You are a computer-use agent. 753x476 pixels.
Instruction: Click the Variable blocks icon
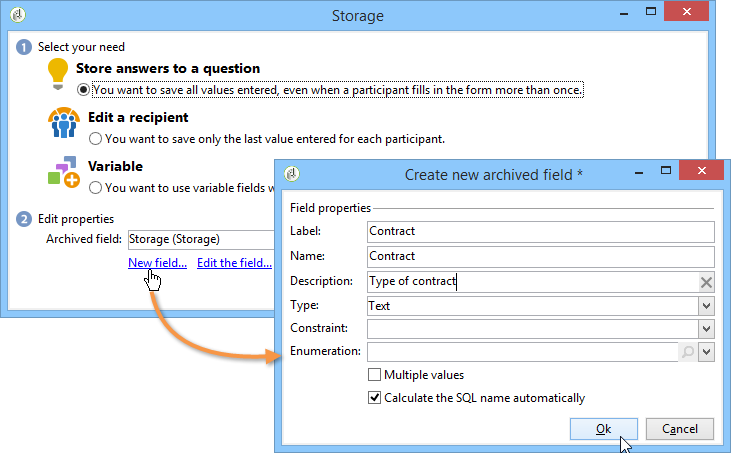(62, 173)
